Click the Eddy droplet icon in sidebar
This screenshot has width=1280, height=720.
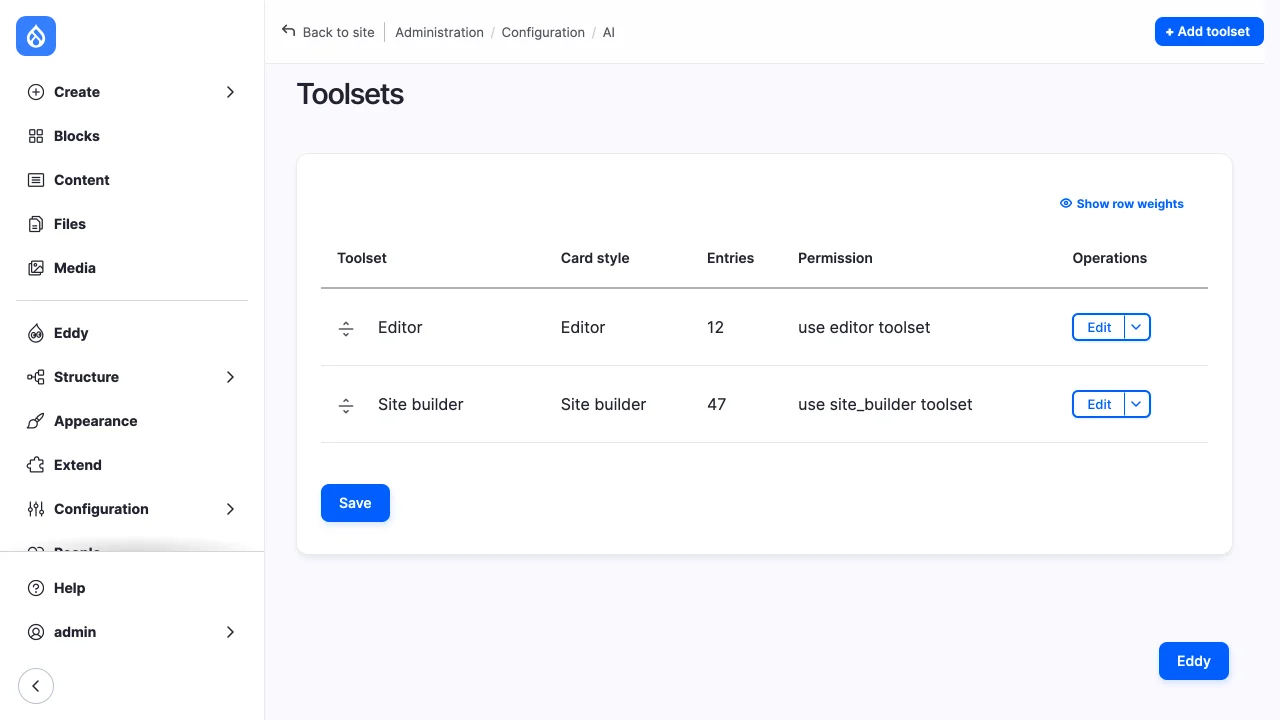[36, 333]
